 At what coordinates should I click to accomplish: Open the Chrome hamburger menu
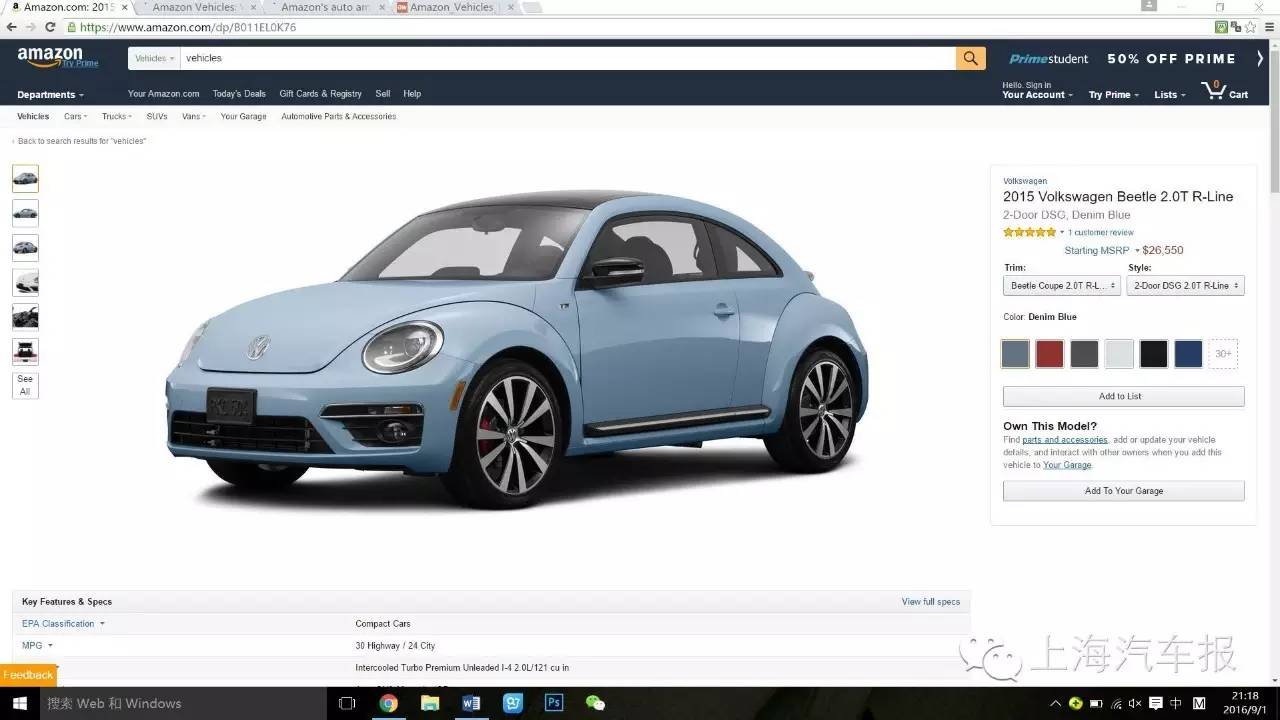tap(1270, 27)
